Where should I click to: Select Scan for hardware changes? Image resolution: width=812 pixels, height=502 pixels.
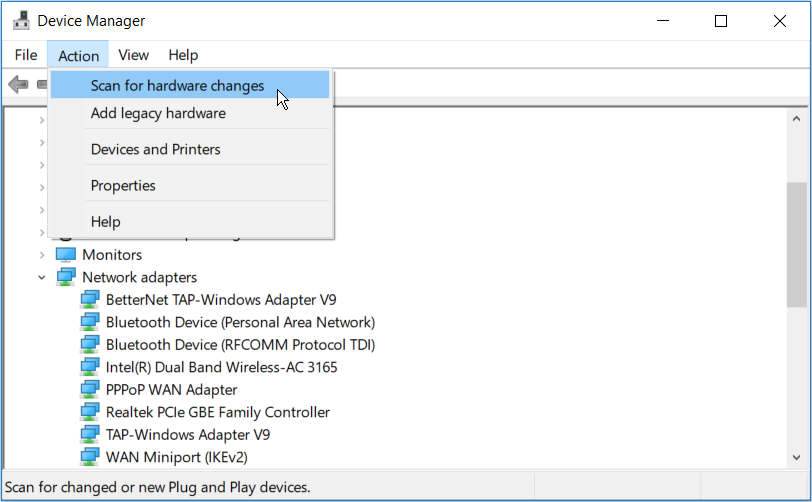177,86
